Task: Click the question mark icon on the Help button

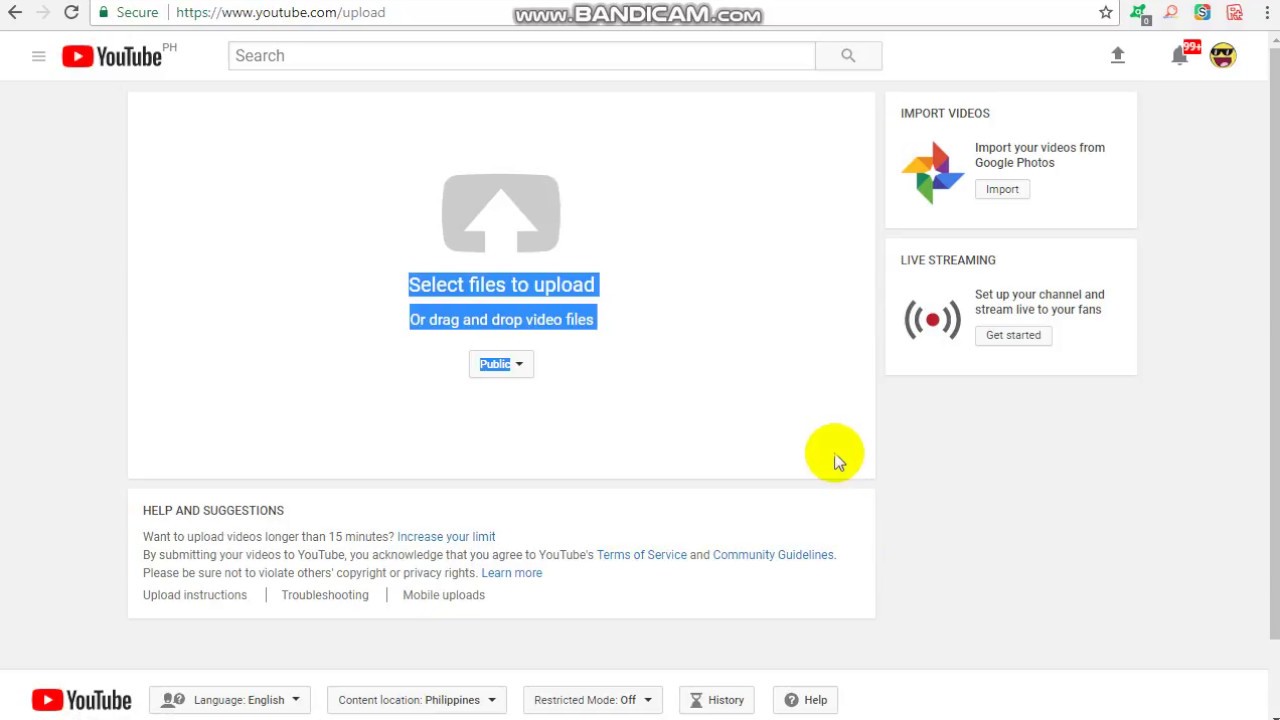Action: [791, 700]
